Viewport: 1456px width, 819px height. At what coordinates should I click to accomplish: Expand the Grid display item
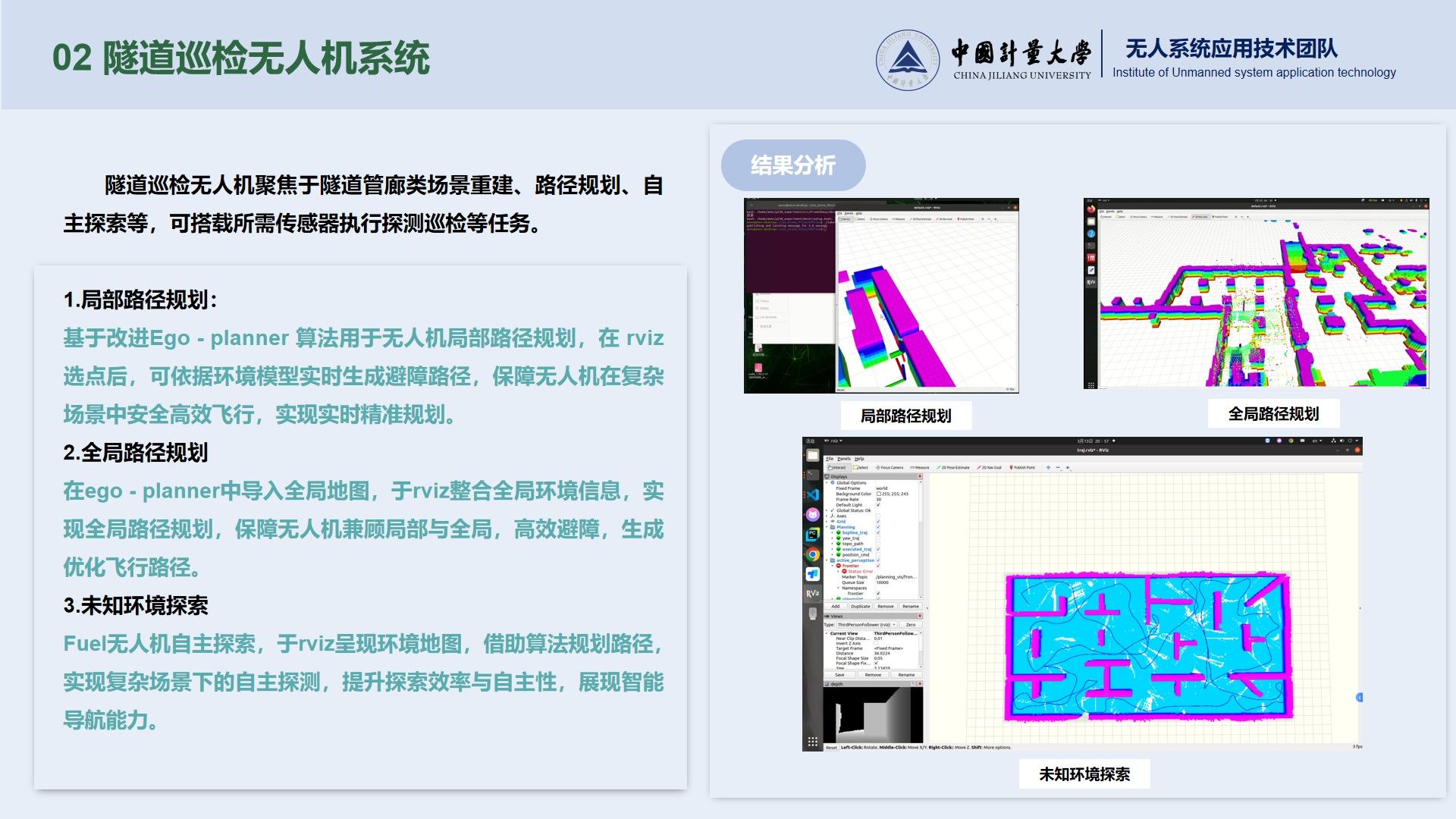click(827, 522)
